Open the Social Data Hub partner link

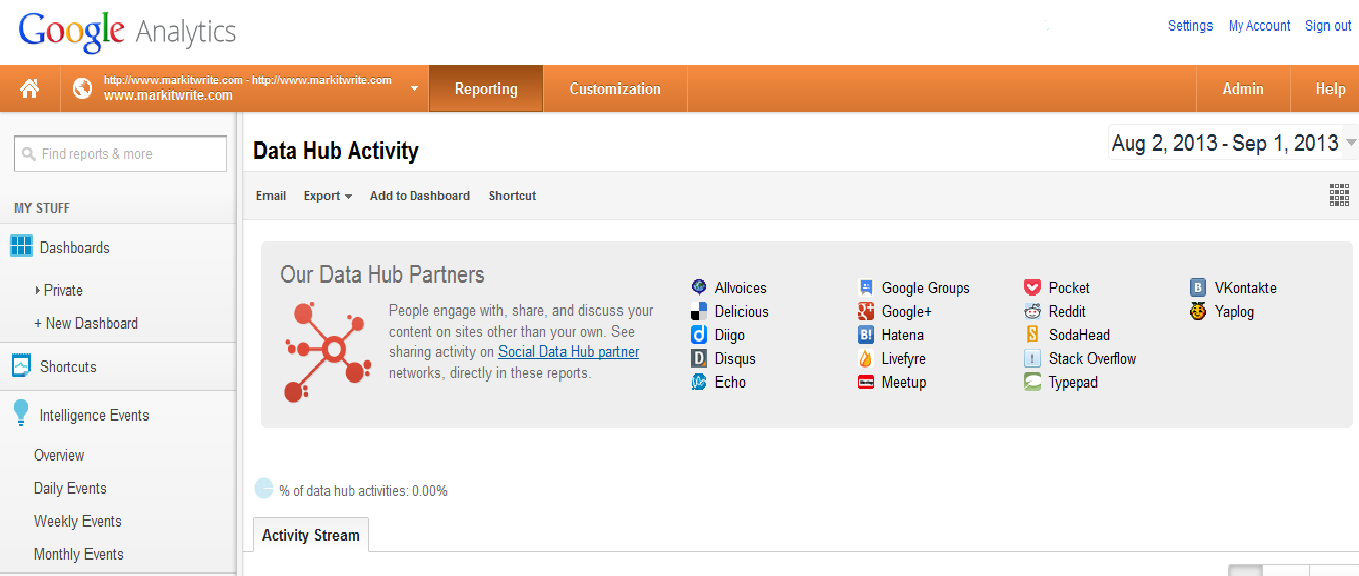[568, 352]
